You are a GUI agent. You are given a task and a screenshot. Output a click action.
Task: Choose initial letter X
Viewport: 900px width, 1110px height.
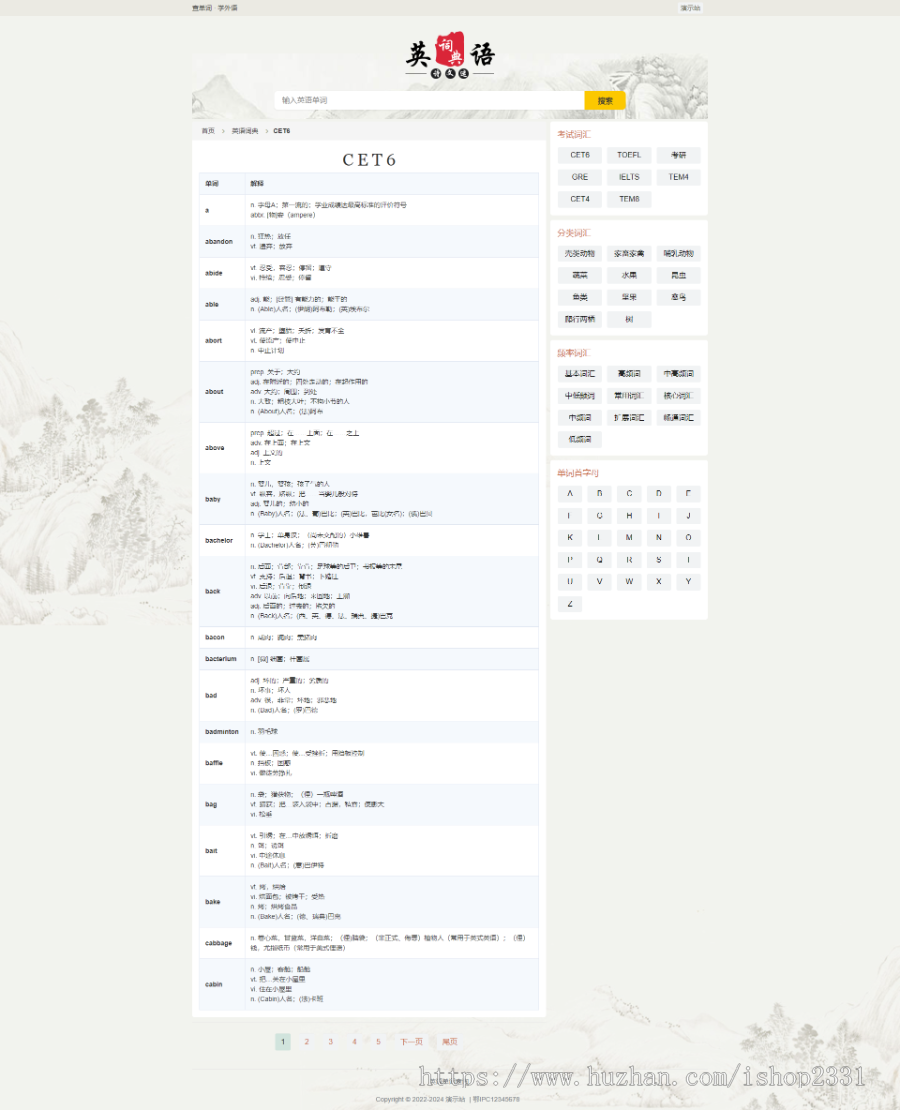pos(659,582)
